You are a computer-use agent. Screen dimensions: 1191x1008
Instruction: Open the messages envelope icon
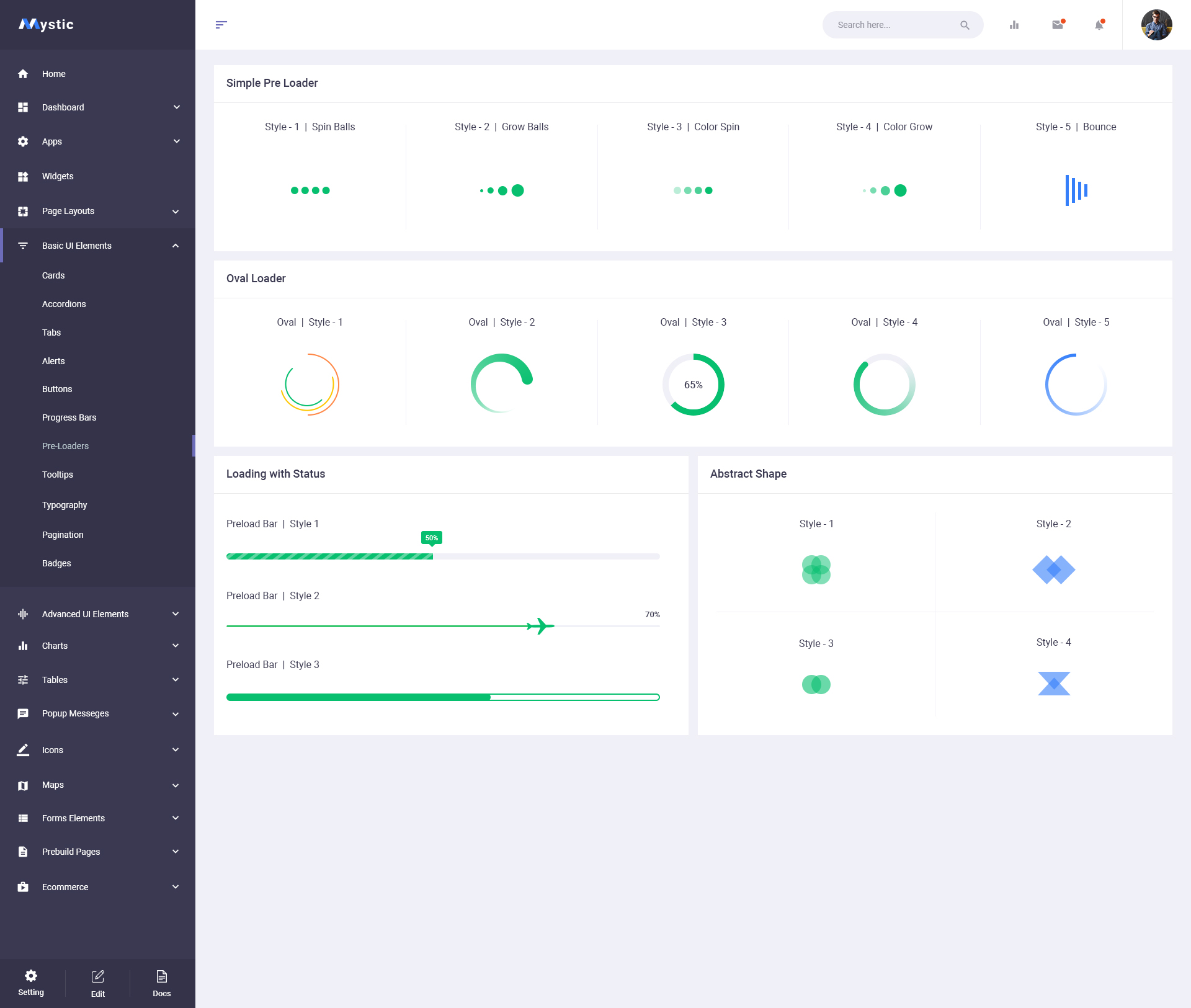coord(1057,25)
